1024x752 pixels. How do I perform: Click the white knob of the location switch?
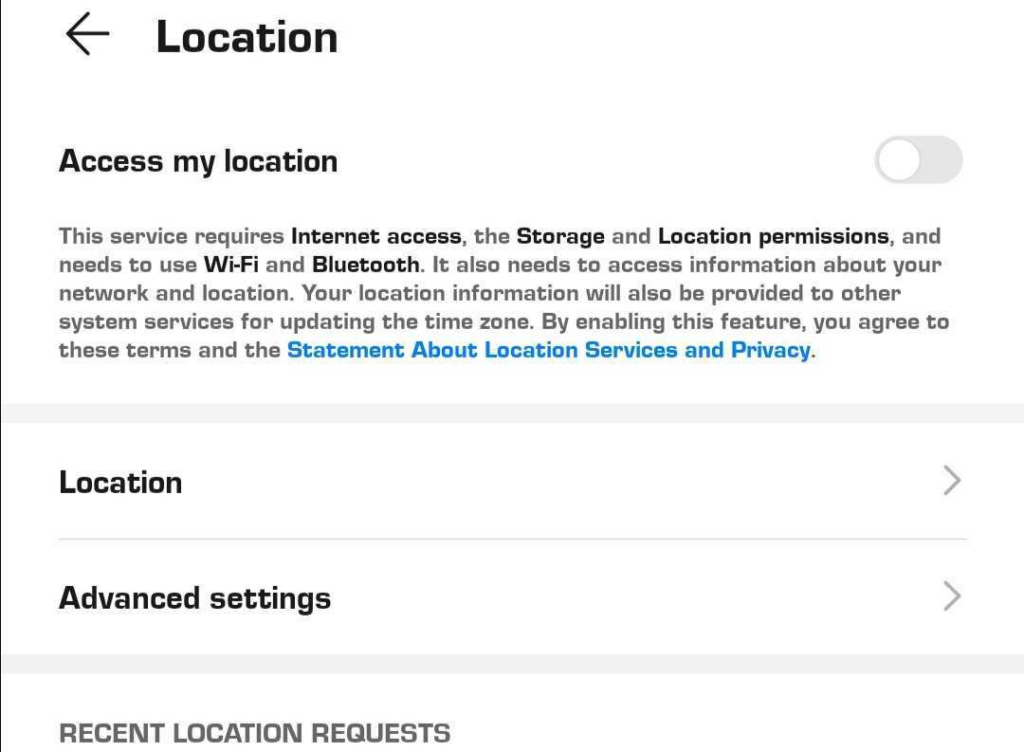coord(898,161)
